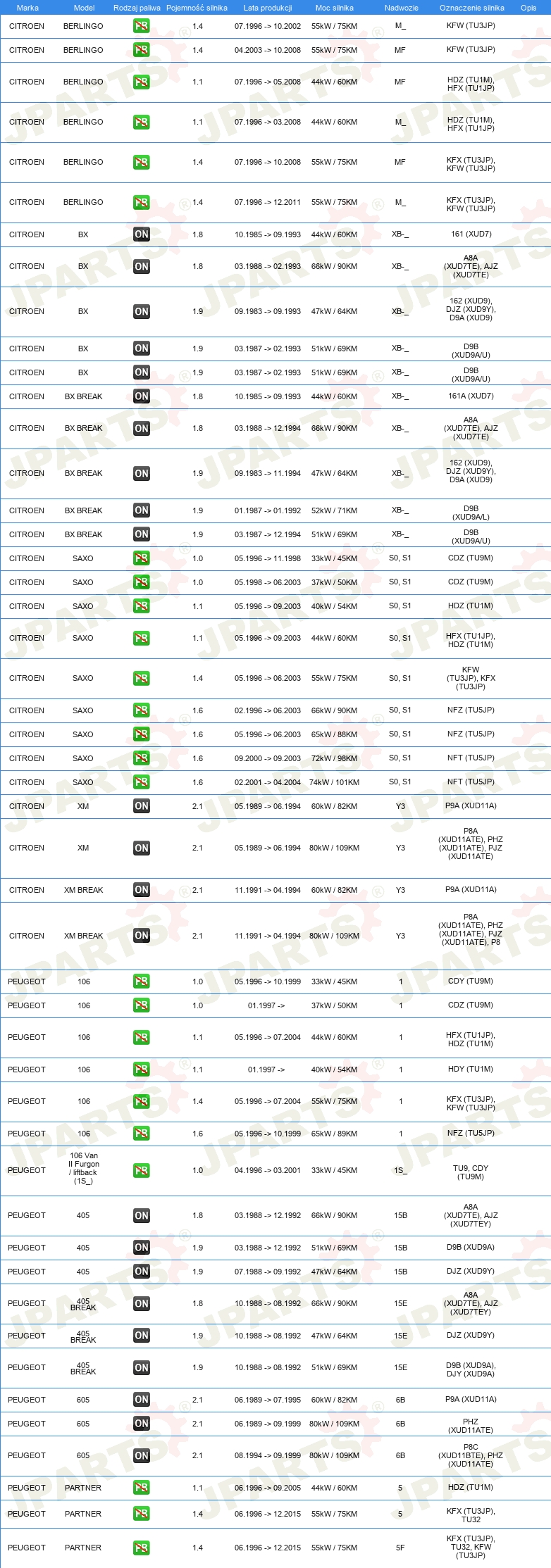Viewport: 551px width, 1568px height.
Task: Select the date range 09.2000 -> 09.2003
Action: tap(268, 758)
